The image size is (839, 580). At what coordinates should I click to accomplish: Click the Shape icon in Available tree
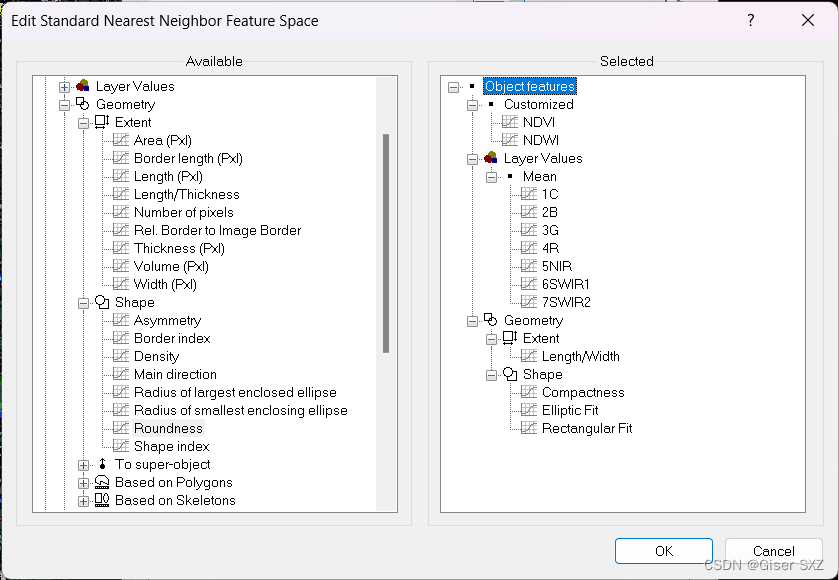[x=102, y=302]
